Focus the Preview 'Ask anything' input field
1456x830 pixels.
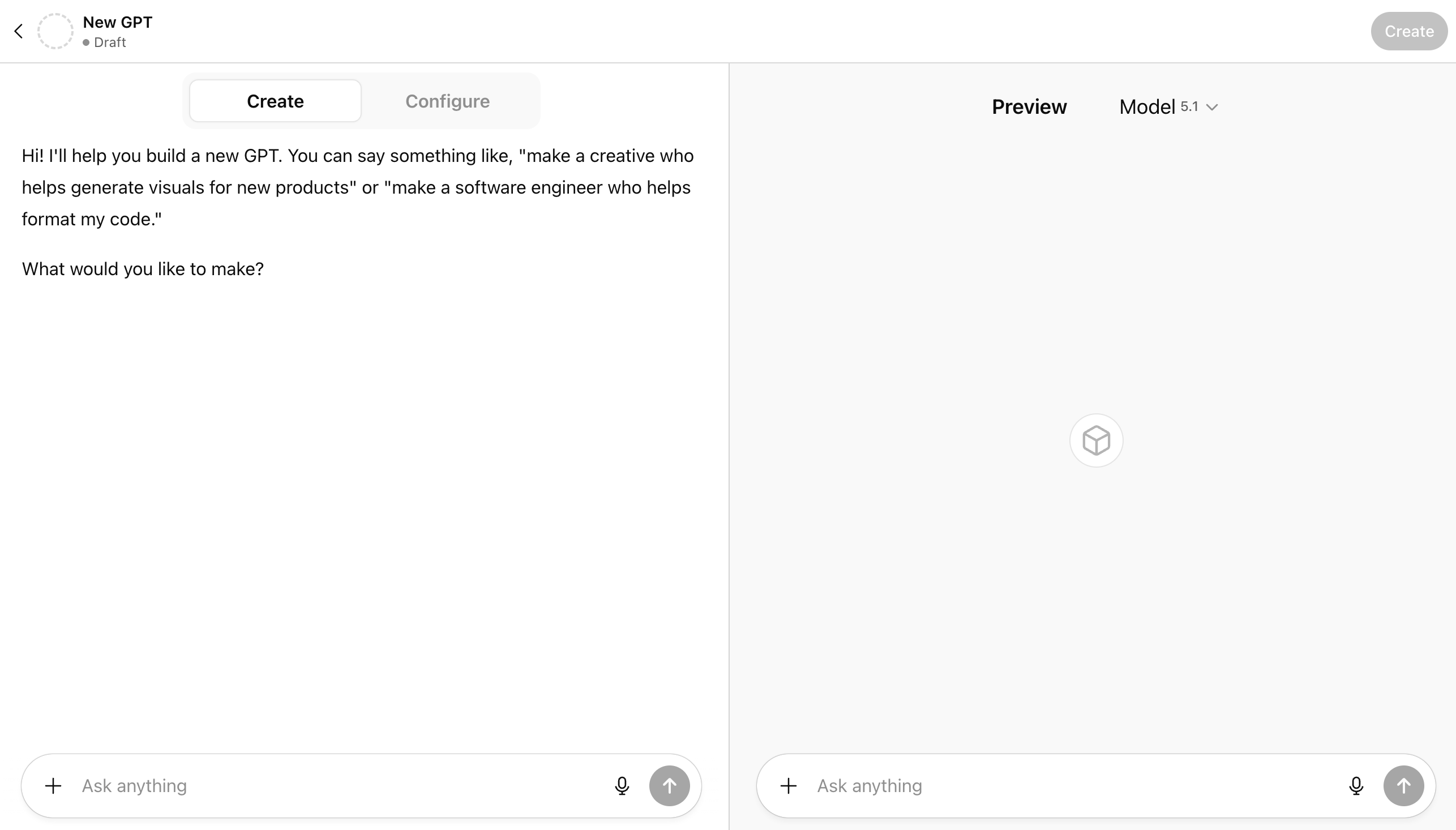(1072, 785)
